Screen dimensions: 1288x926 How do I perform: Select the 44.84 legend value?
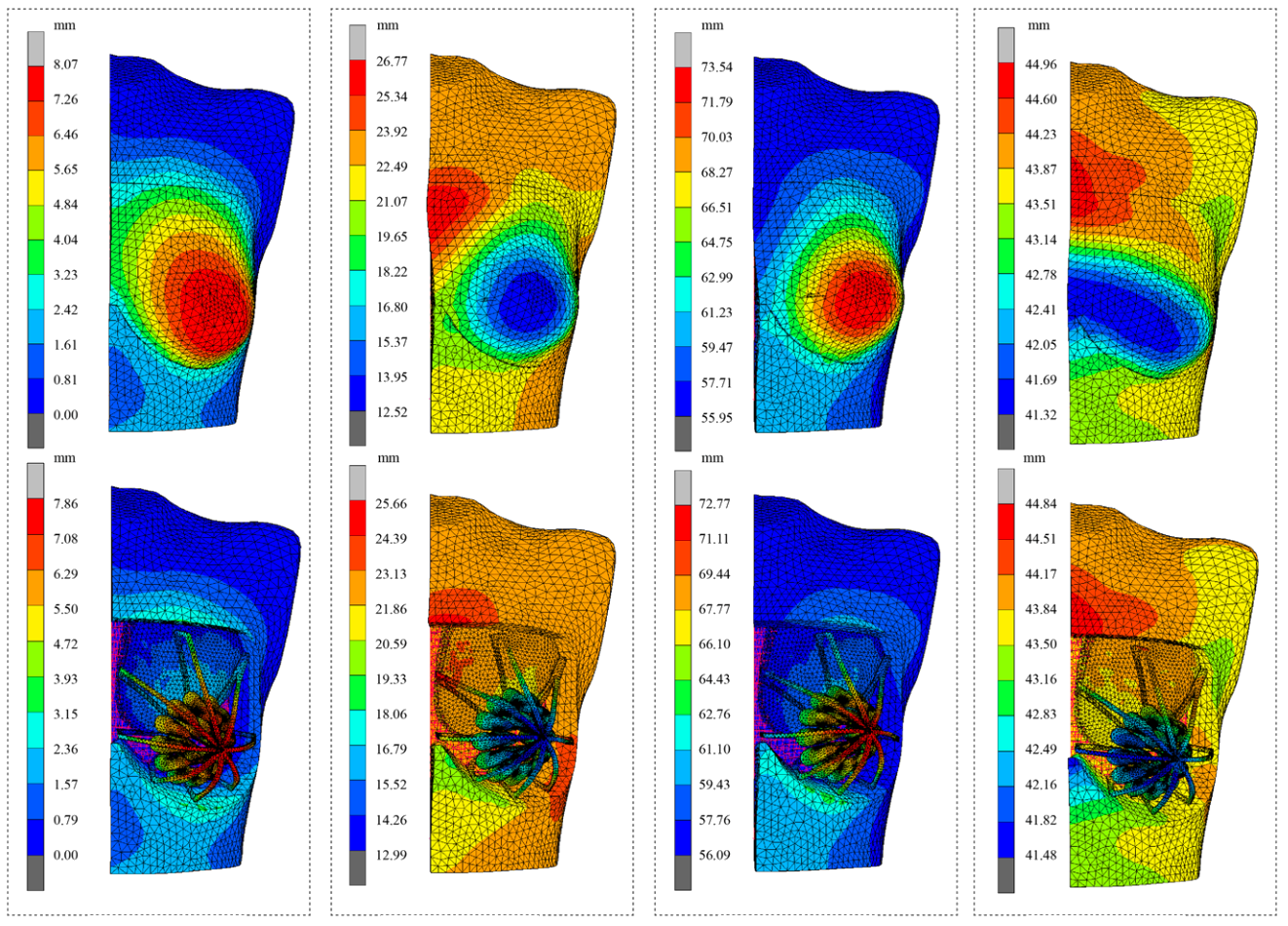click(x=1042, y=504)
